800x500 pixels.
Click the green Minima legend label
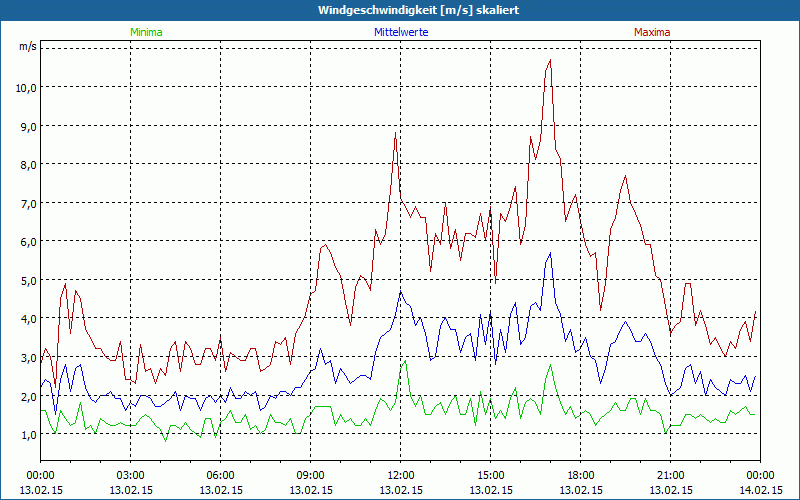[146, 32]
